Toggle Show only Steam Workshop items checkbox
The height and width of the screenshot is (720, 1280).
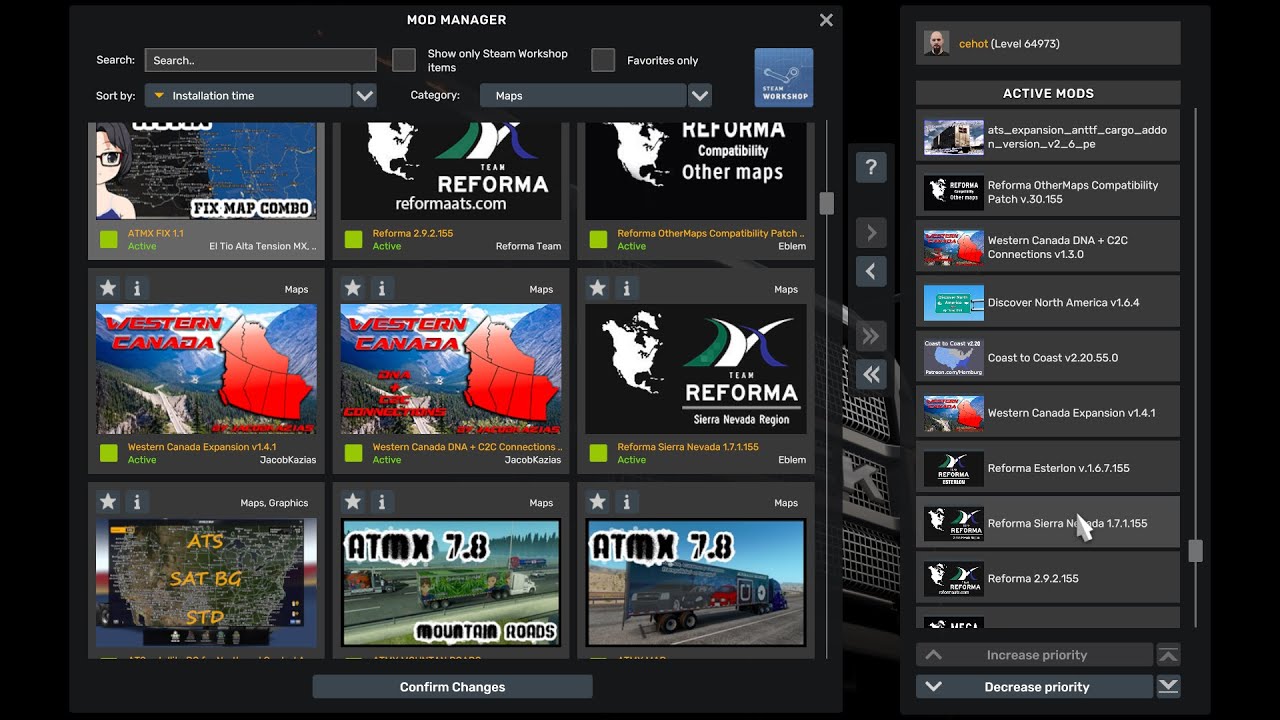404,60
